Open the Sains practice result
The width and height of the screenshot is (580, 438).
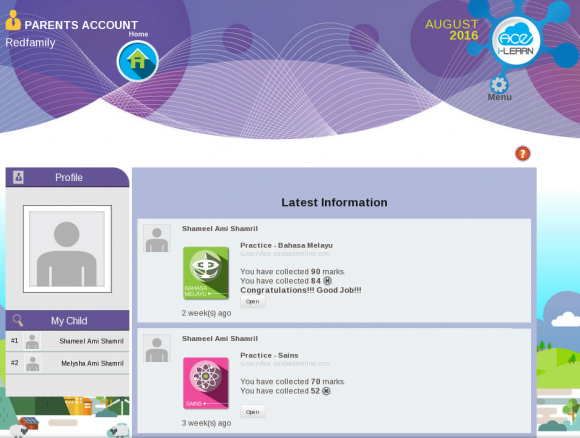[x=253, y=412]
